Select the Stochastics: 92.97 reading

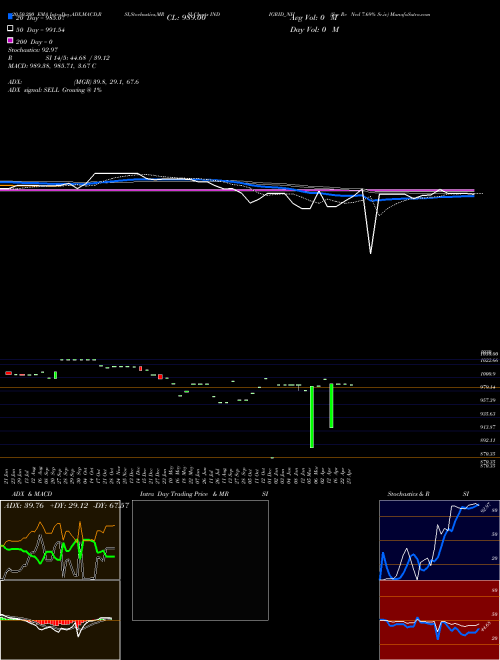tap(32, 50)
